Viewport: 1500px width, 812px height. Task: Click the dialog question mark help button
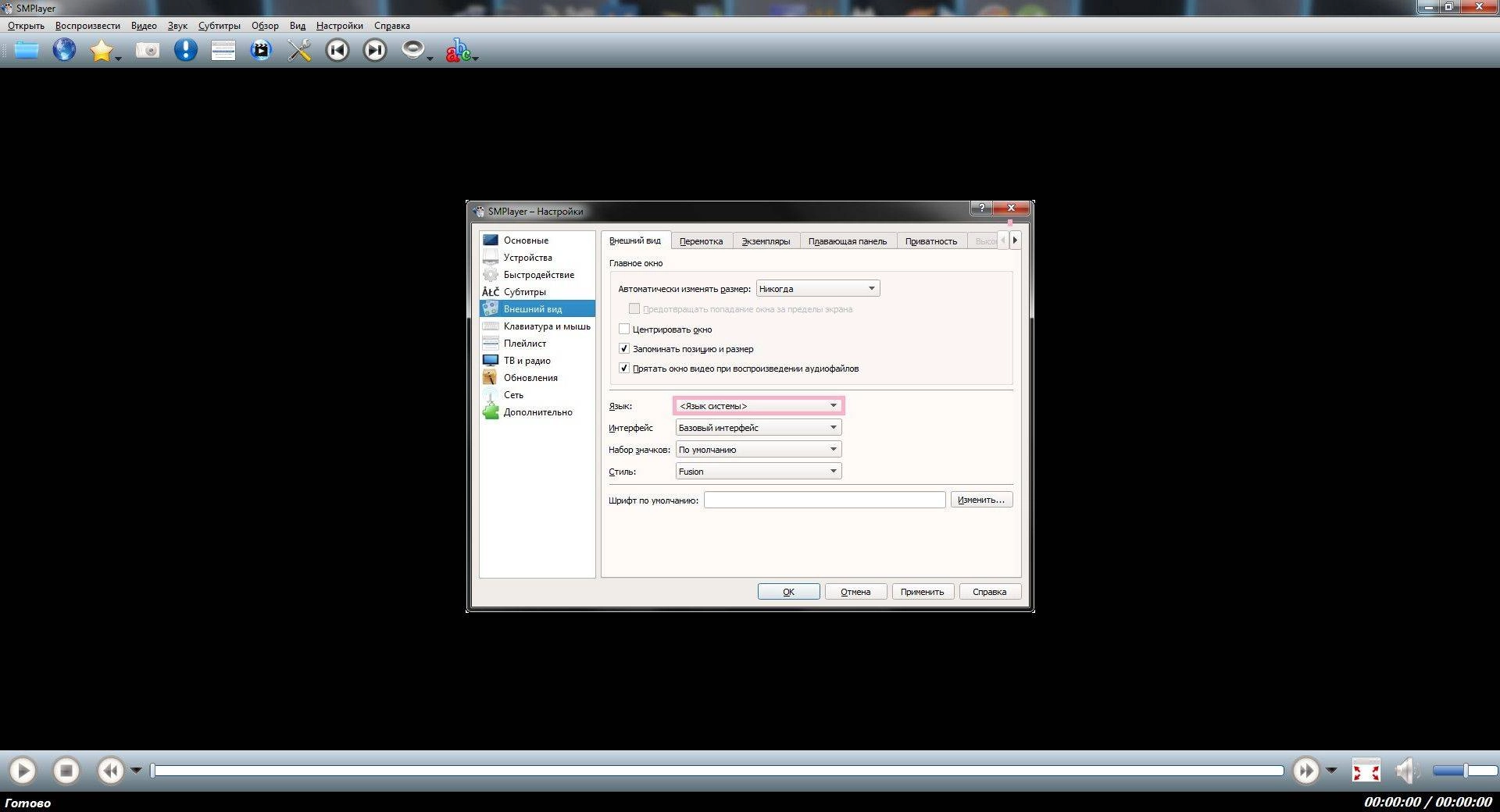[981, 208]
